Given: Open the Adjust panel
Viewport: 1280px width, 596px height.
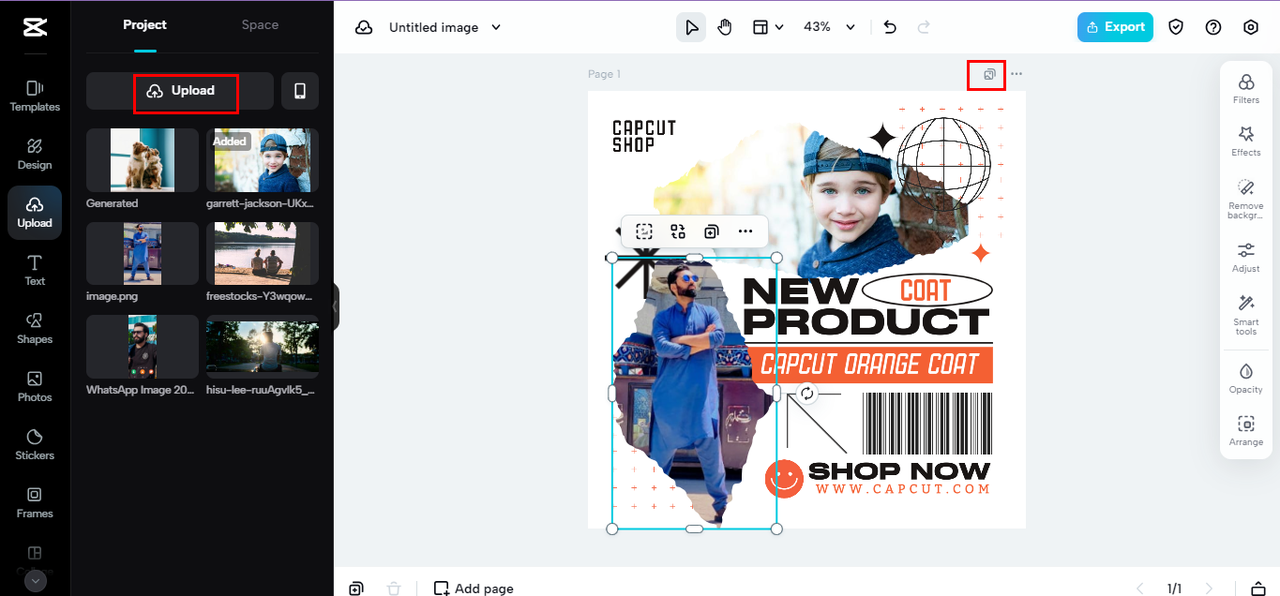Looking at the screenshot, I should pyautogui.click(x=1246, y=257).
